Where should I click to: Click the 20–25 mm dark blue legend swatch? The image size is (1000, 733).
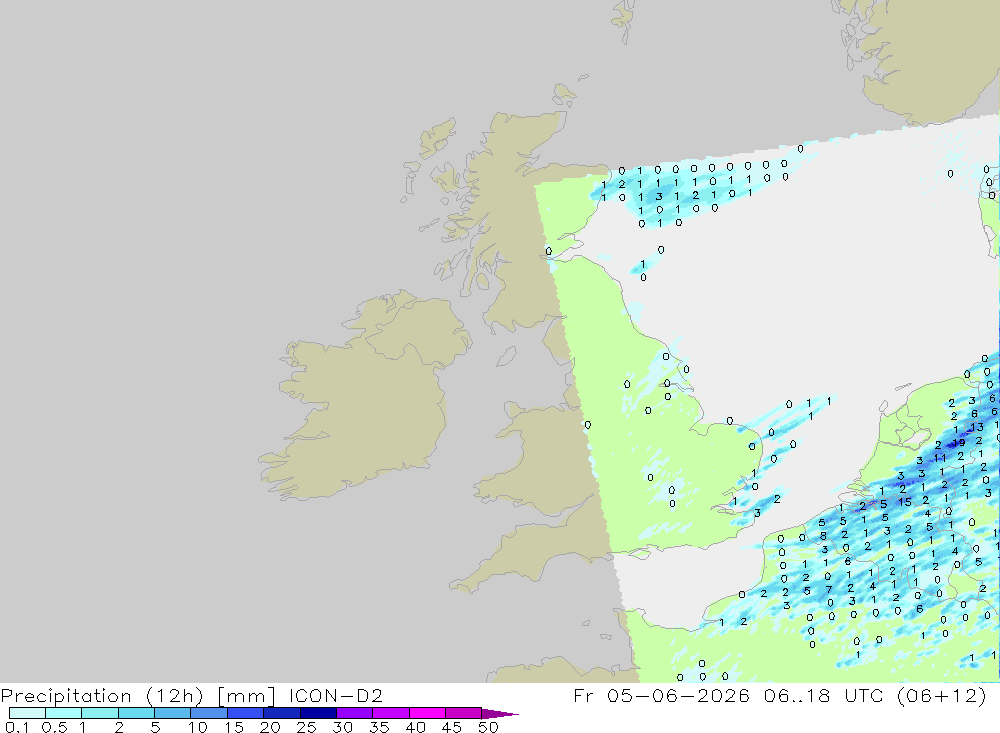[282, 713]
